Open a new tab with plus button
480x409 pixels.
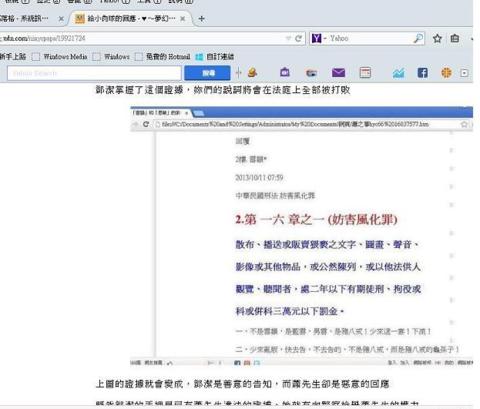point(201,19)
